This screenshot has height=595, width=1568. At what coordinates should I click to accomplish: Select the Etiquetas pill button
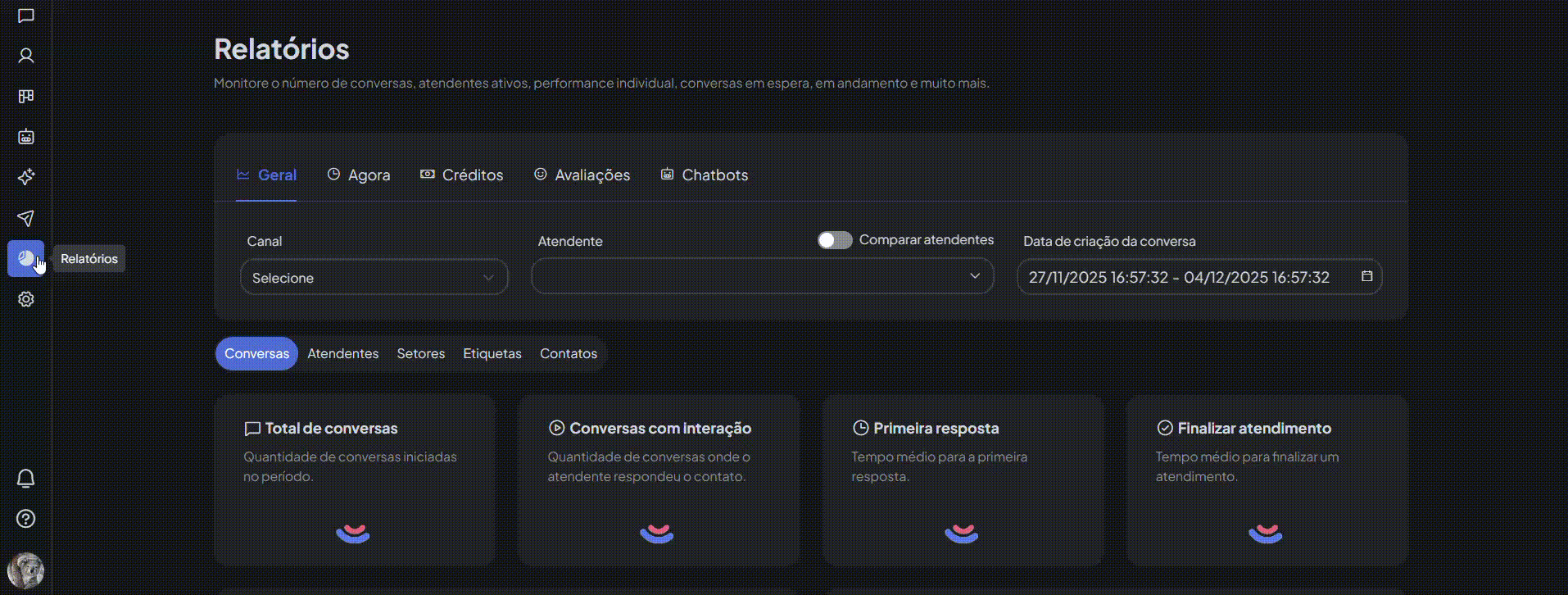(x=492, y=354)
